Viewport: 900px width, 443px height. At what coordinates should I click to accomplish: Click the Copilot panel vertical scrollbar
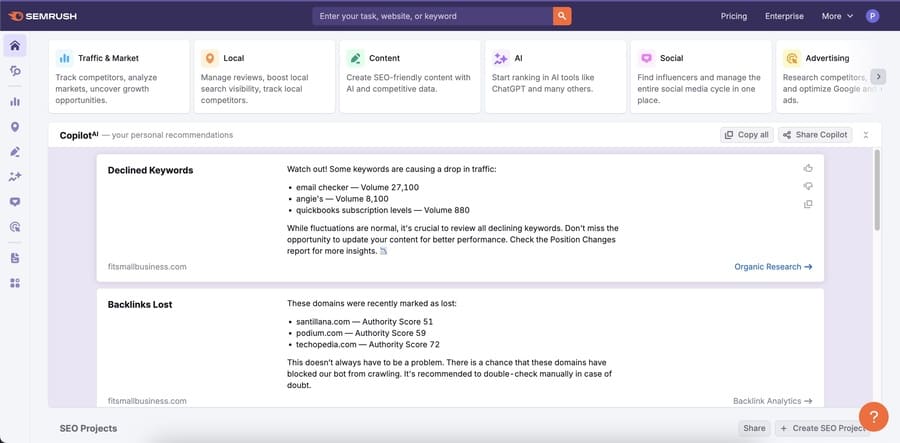876,189
